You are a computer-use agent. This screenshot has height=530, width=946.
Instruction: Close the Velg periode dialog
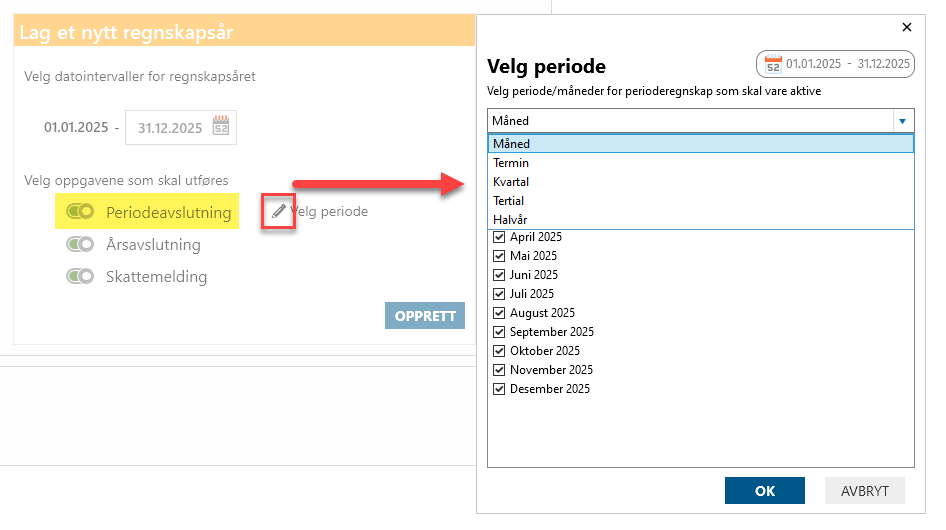click(906, 27)
